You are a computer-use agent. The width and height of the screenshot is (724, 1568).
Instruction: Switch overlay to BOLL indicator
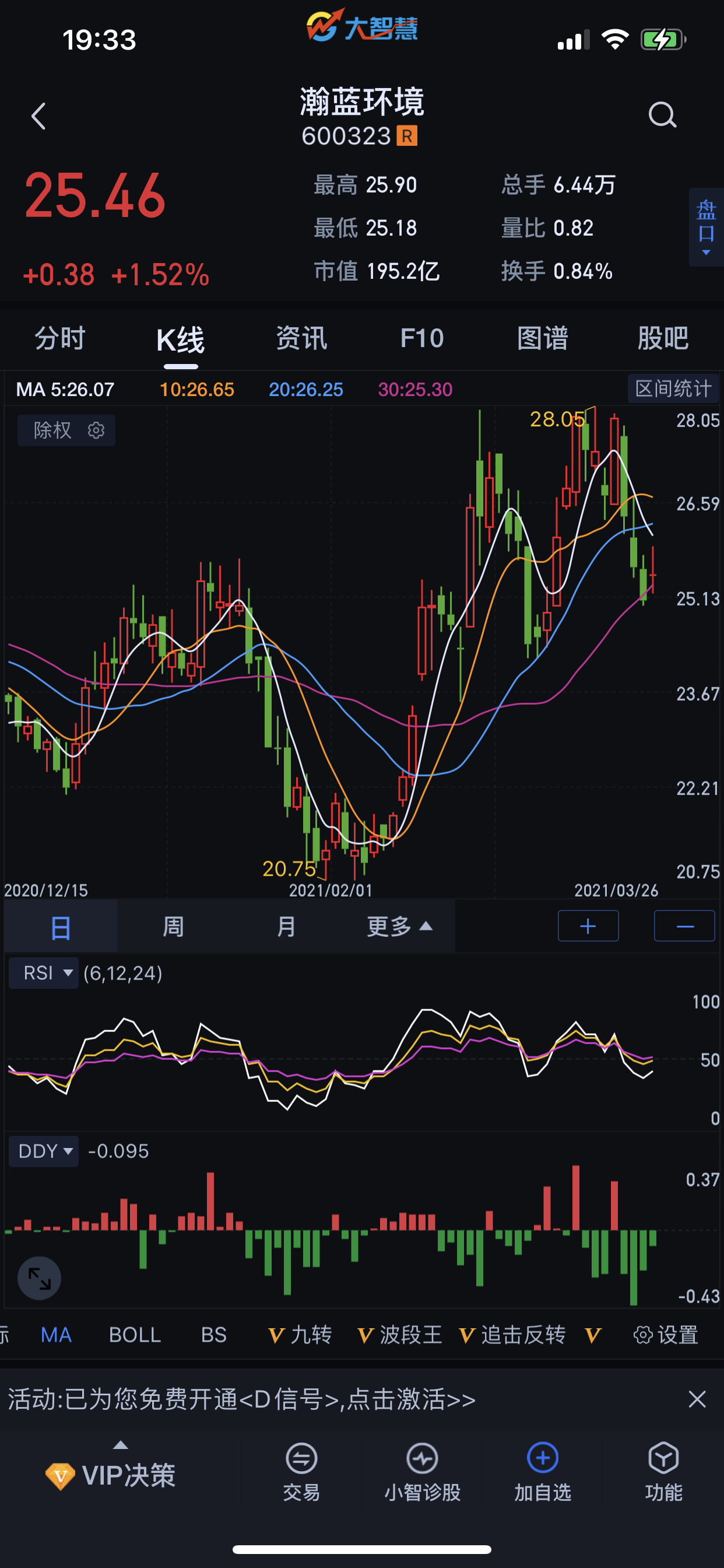click(135, 1335)
